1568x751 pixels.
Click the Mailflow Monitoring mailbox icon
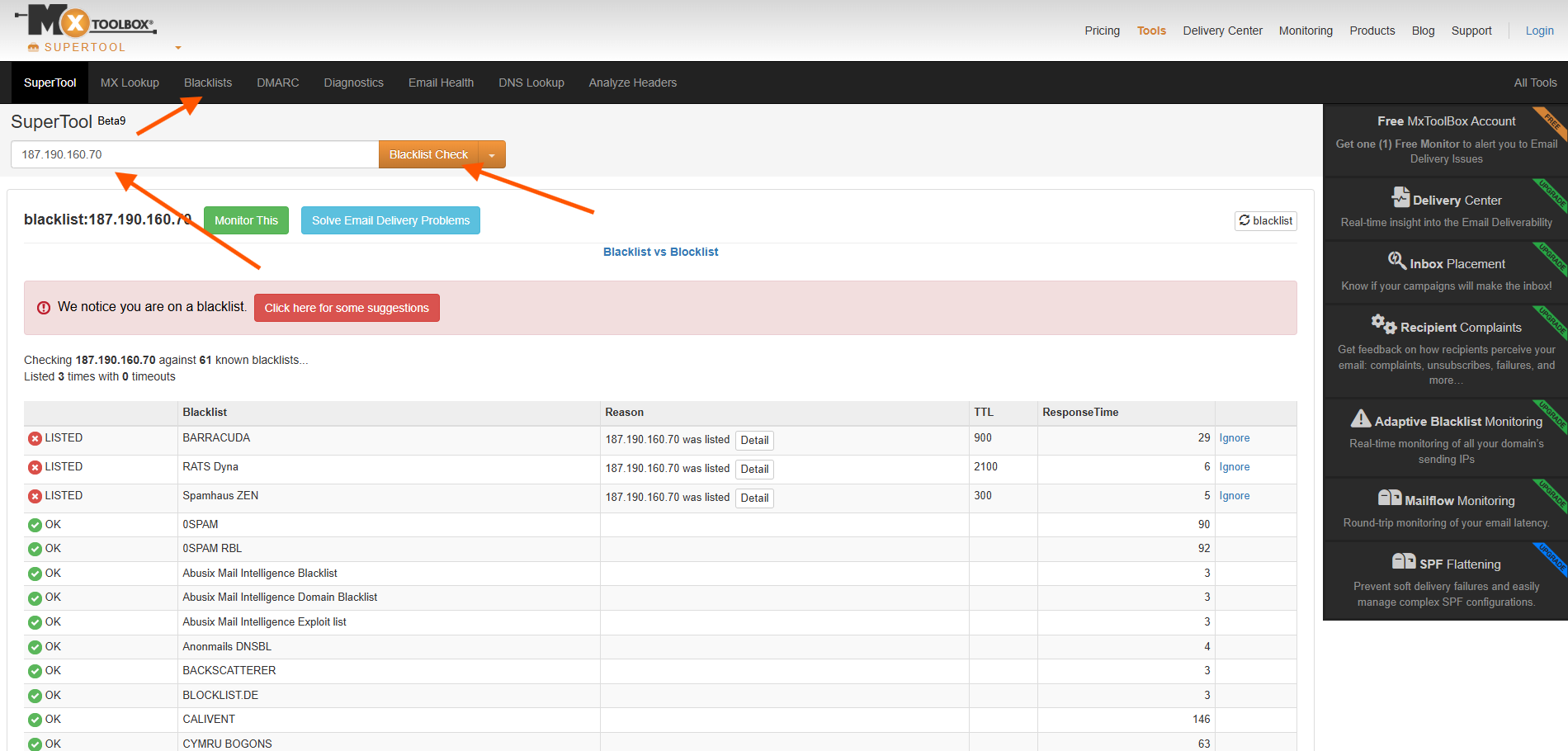[x=1389, y=498]
